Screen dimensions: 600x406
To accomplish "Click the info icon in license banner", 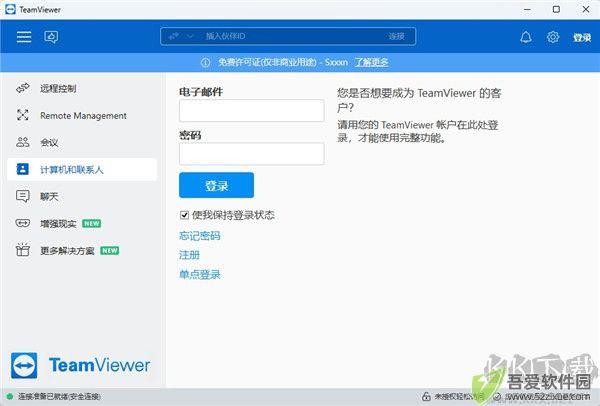I will coord(205,62).
